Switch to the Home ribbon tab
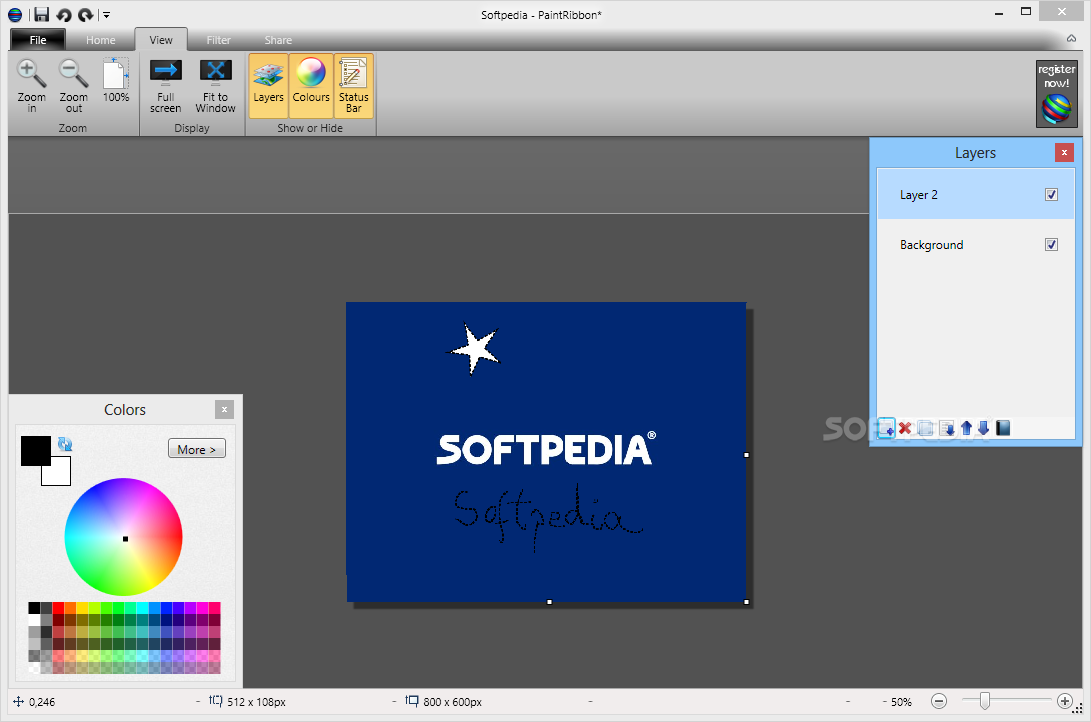Screen dimensions: 1091x722 click(x=100, y=40)
